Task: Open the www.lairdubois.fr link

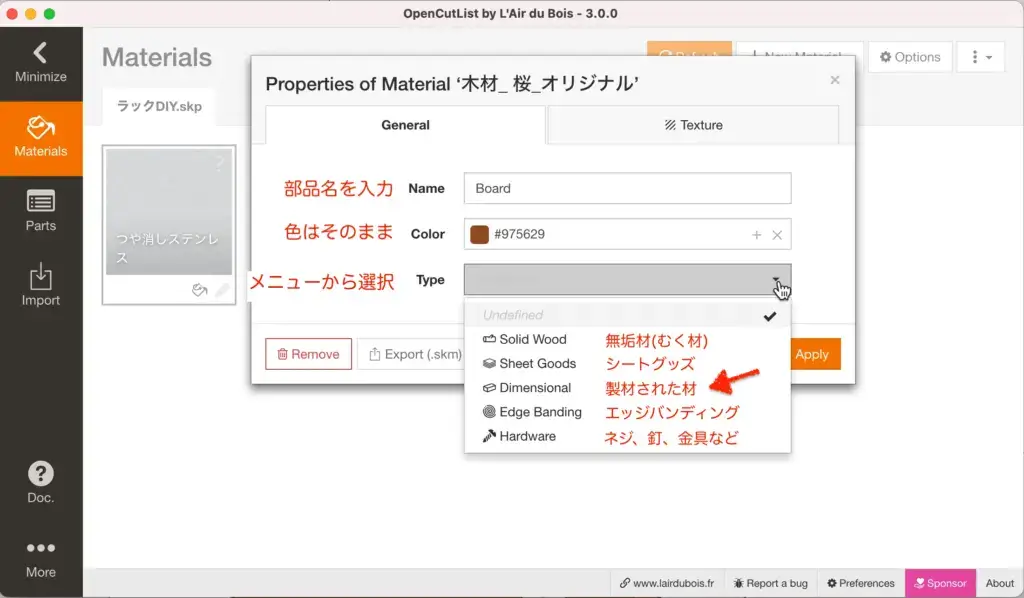Action: [x=667, y=583]
